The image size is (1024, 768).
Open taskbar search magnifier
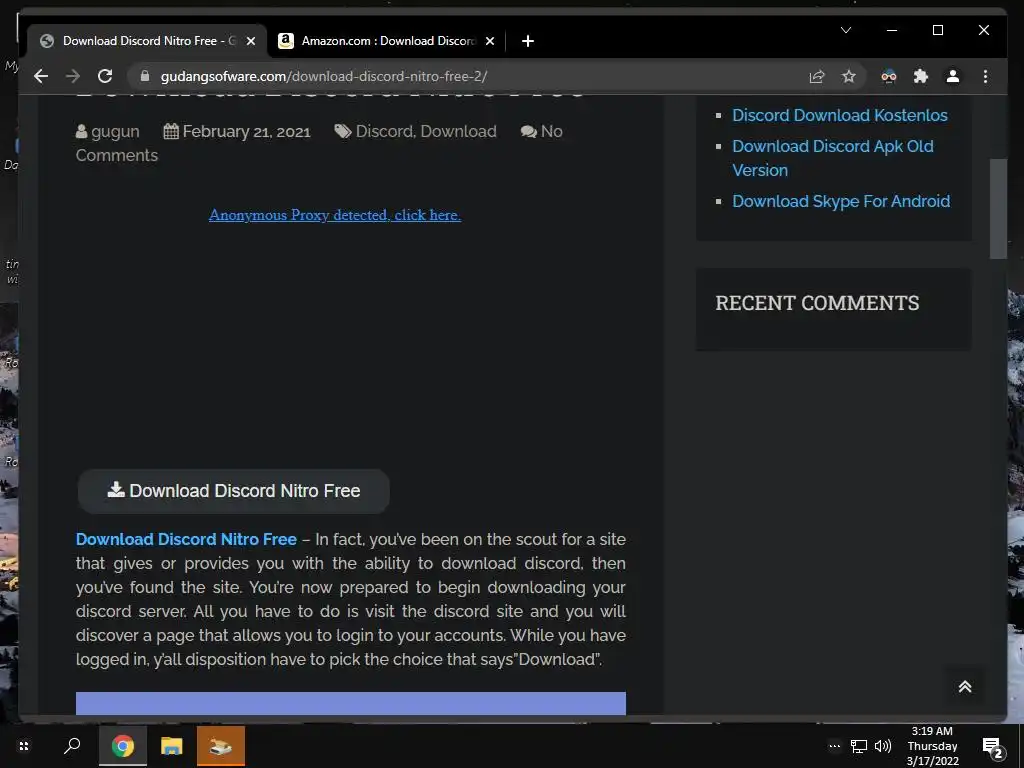(x=72, y=746)
